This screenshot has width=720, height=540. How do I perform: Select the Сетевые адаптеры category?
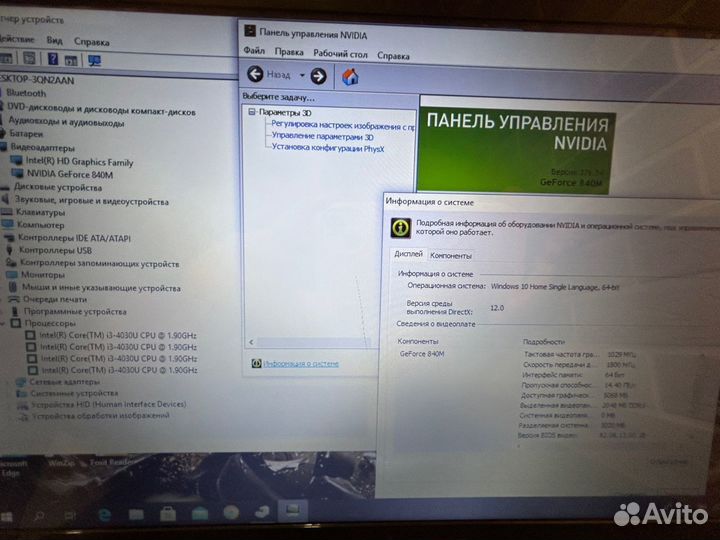(x=64, y=382)
